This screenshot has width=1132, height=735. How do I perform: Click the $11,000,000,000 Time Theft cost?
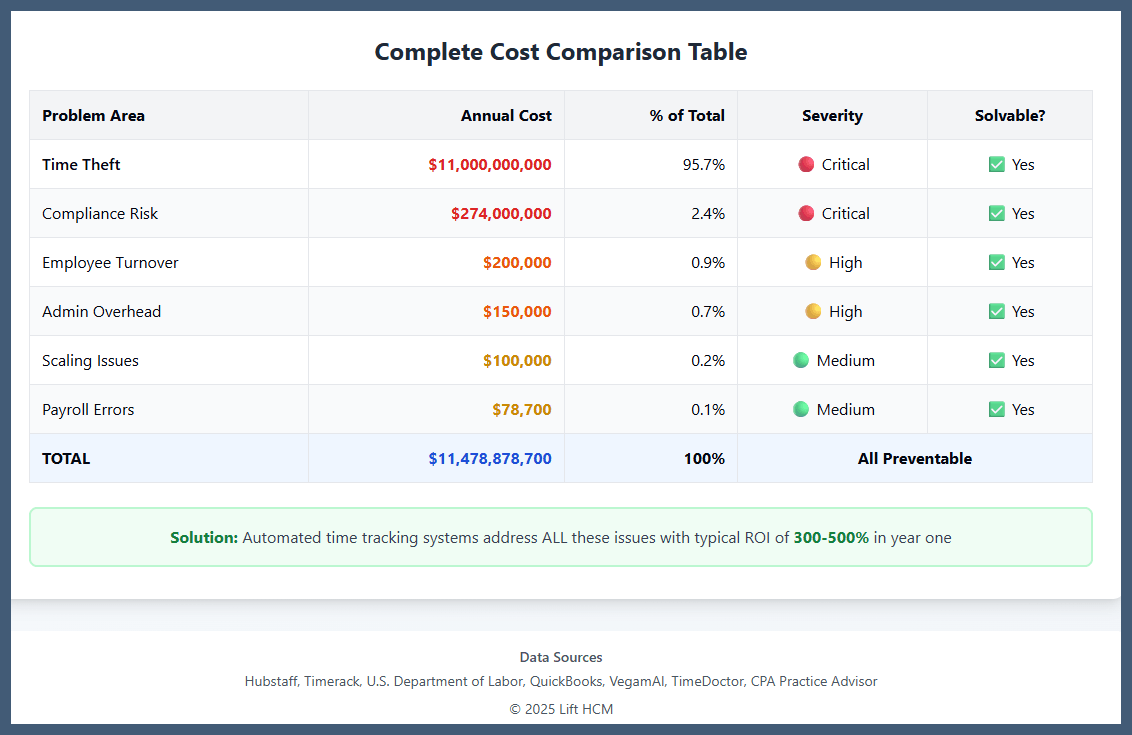point(489,164)
